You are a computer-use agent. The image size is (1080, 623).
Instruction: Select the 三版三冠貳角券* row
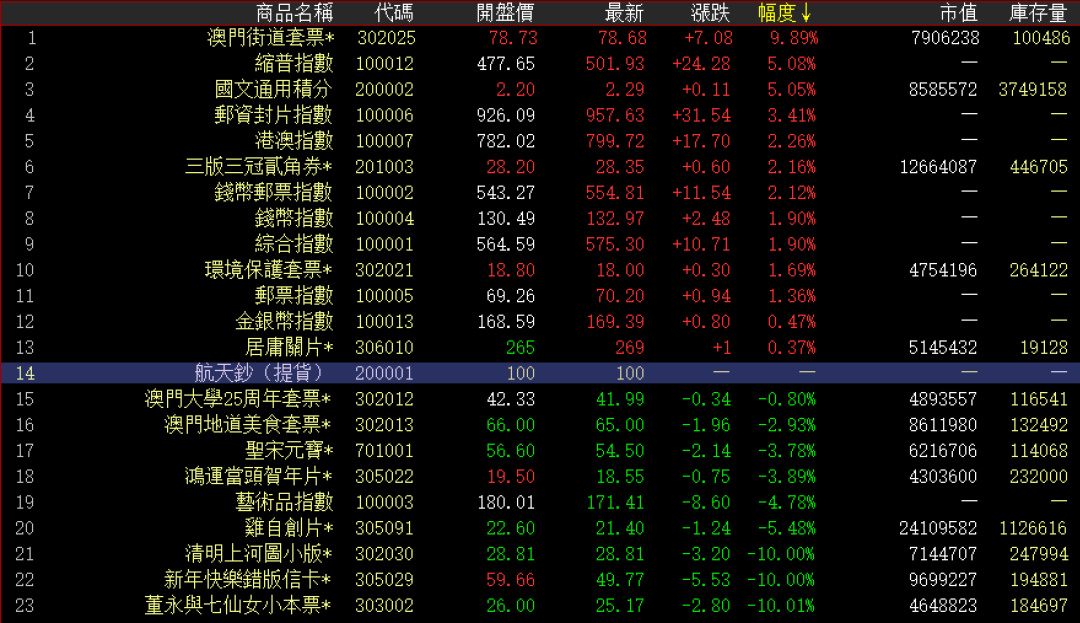pyautogui.click(x=540, y=167)
